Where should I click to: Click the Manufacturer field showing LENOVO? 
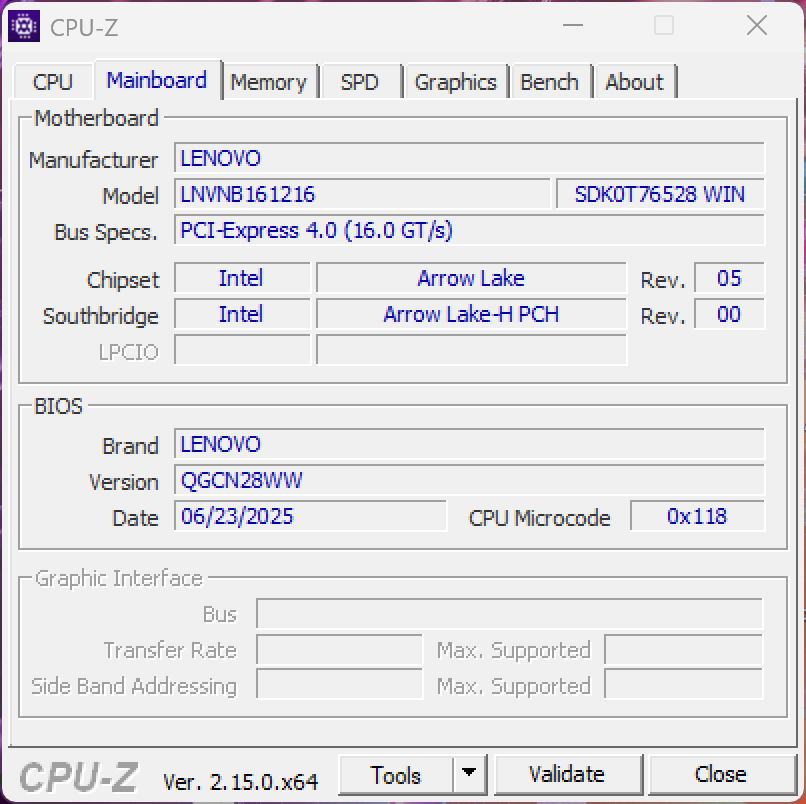click(x=469, y=158)
